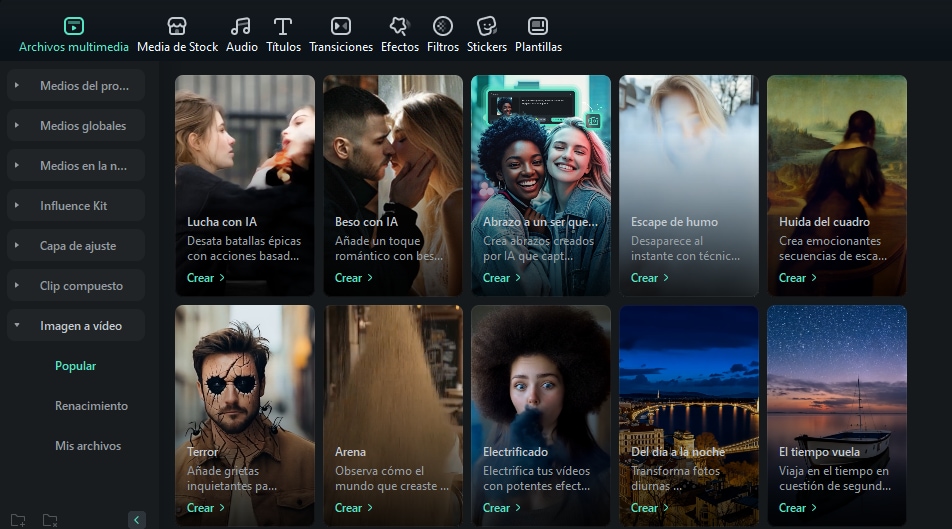Image resolution: width=952 pixels, height=529 pixels.
Task: Open Mis archivos in the sidebar
Action: pyautogui.click(x=88, y=446)
